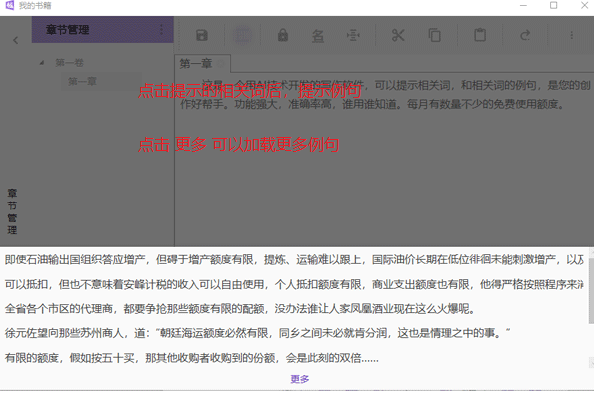594x397 pixels.
Task: Select the example sentence starting 可以抵扣
Action: coord(294,284)
